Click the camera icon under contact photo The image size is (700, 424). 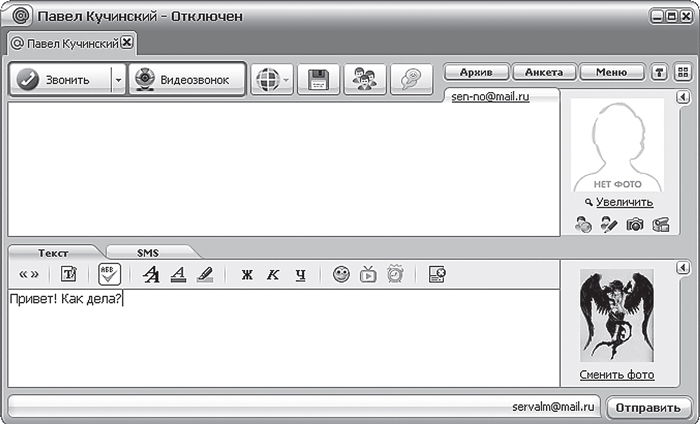tap(634, 225)
